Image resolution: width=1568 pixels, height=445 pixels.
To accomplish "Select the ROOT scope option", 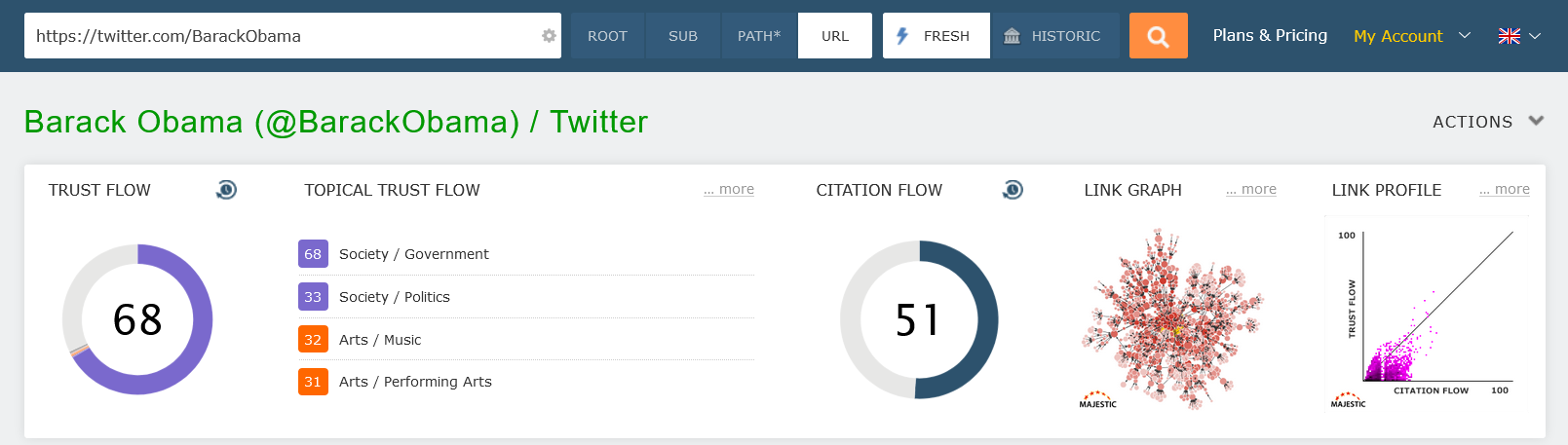I will pos(607,36).
